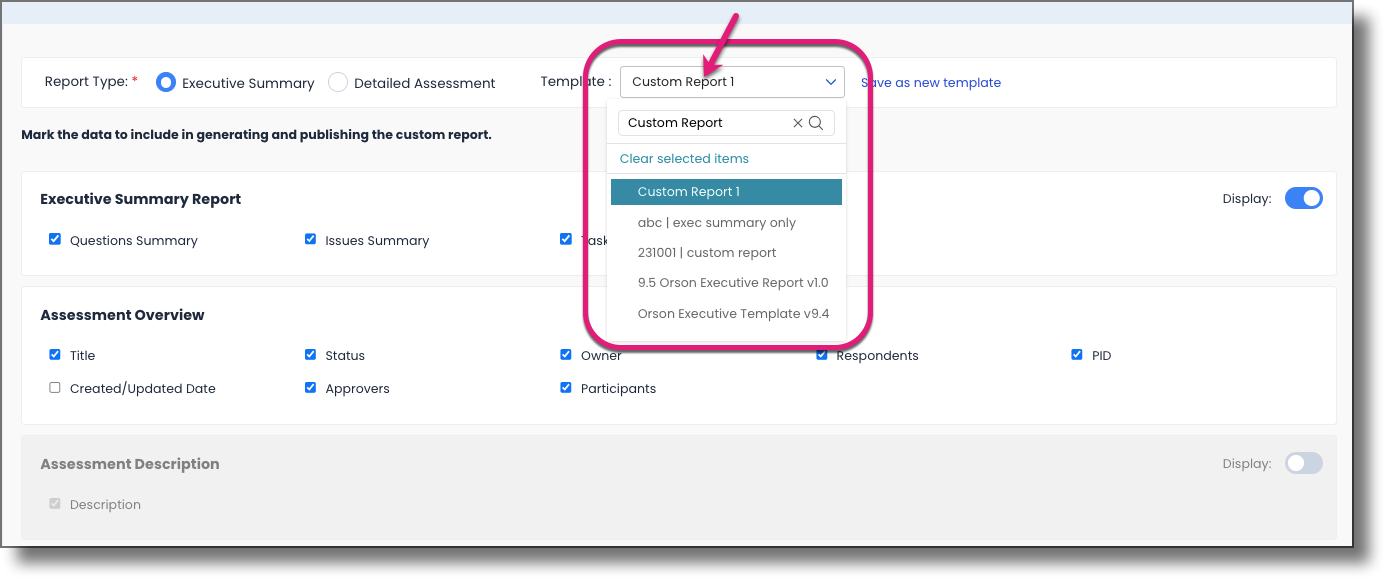Uncheck the PID checkbox
The image size is (1385, 579).
pyautogui.click(x=1077, y=354)
